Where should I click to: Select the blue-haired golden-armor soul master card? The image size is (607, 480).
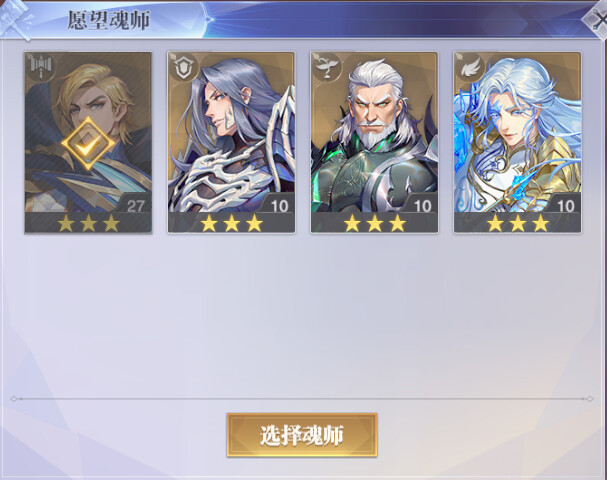coord(517,142)
